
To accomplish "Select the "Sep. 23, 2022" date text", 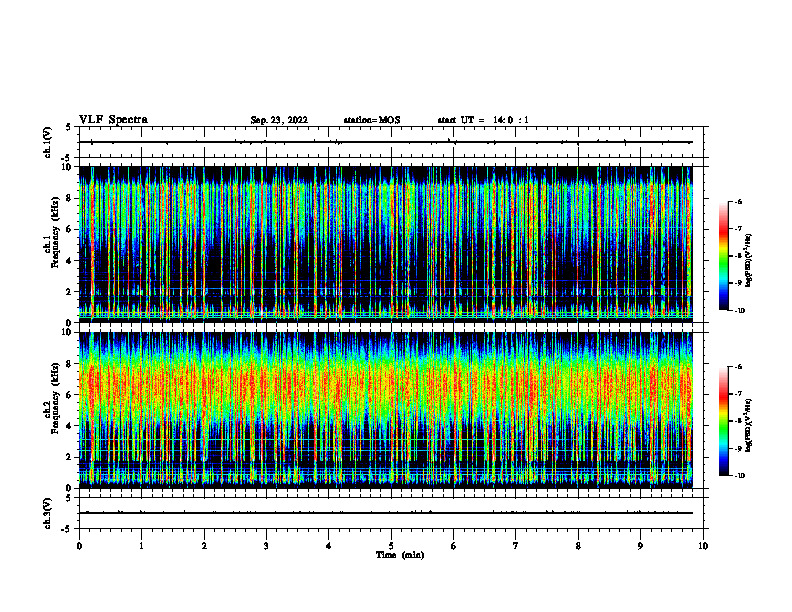I will (279, 120).
